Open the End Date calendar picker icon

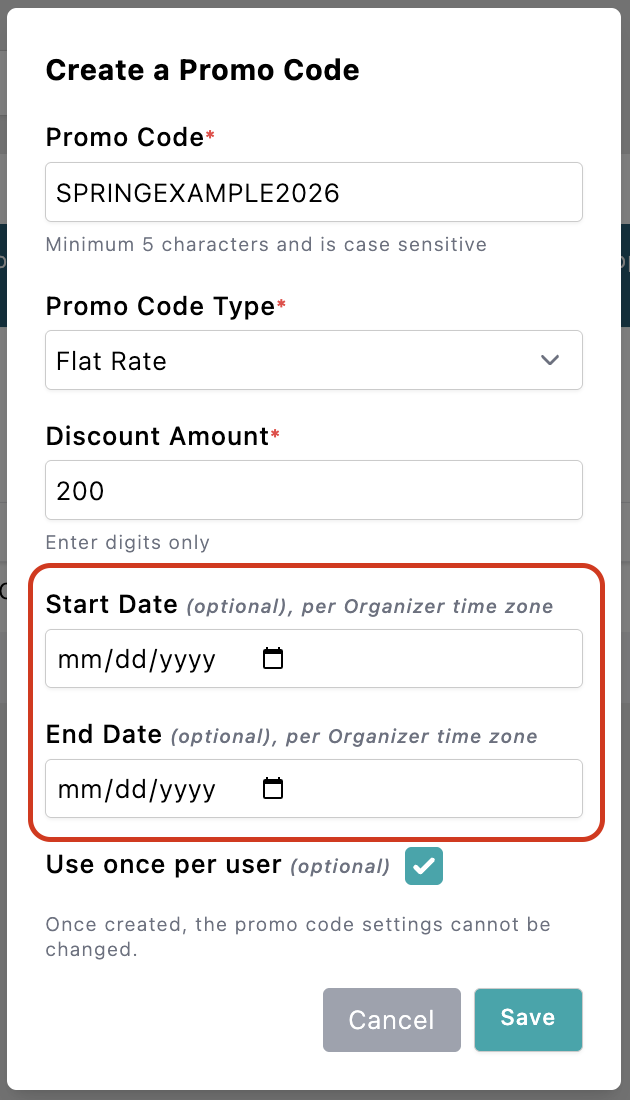tap(272, 789)
